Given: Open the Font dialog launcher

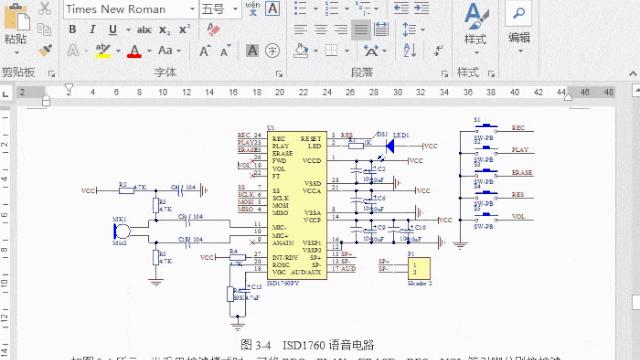Looking at the screenshot, I should tap(279, 74).
